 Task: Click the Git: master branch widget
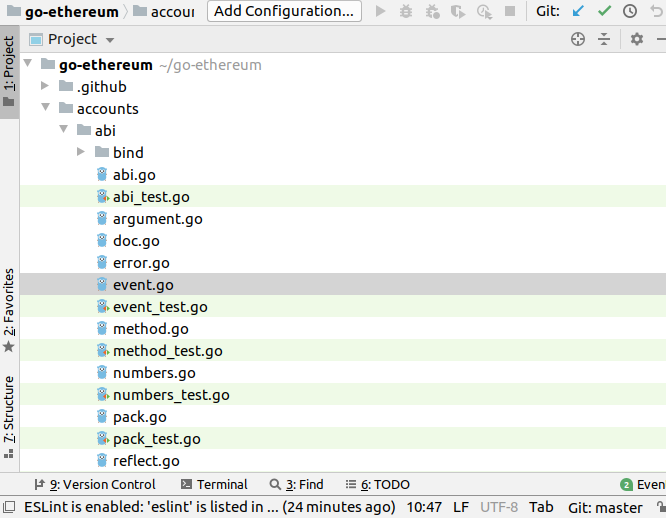coord(605,508)
